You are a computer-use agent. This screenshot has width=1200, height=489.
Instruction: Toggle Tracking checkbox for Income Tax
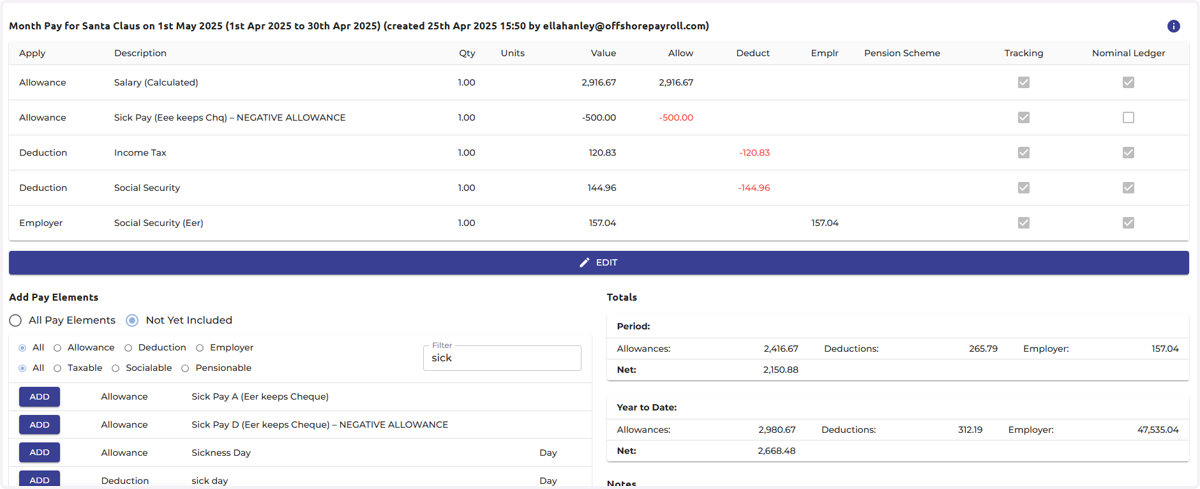click(1024, 153)
